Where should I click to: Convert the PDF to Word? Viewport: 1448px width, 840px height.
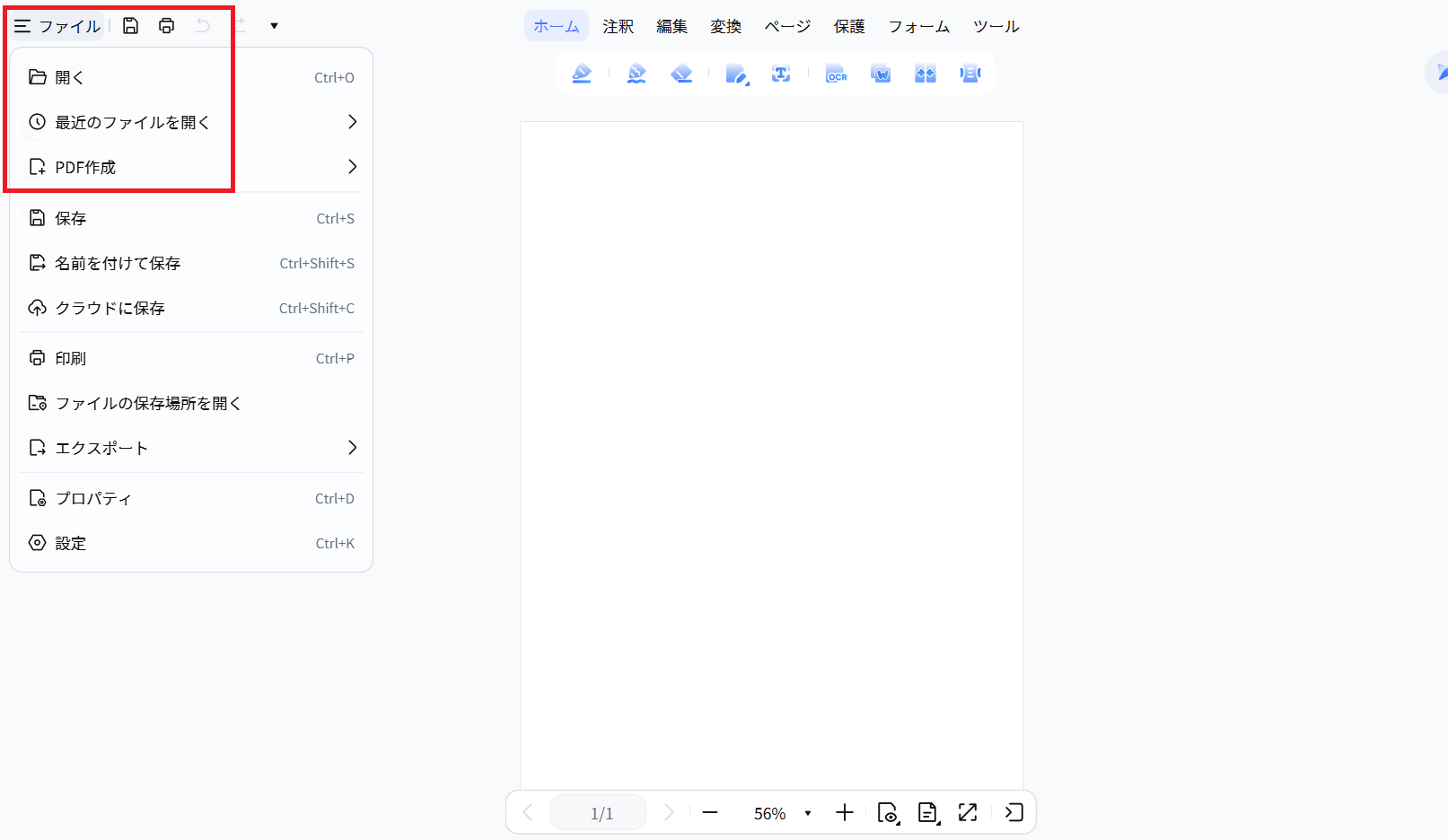click(880, 73)
